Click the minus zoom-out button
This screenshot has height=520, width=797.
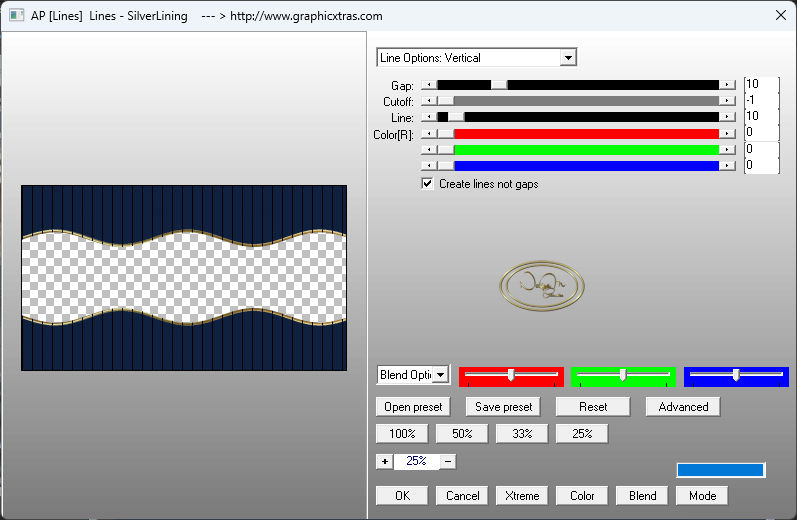448,461
